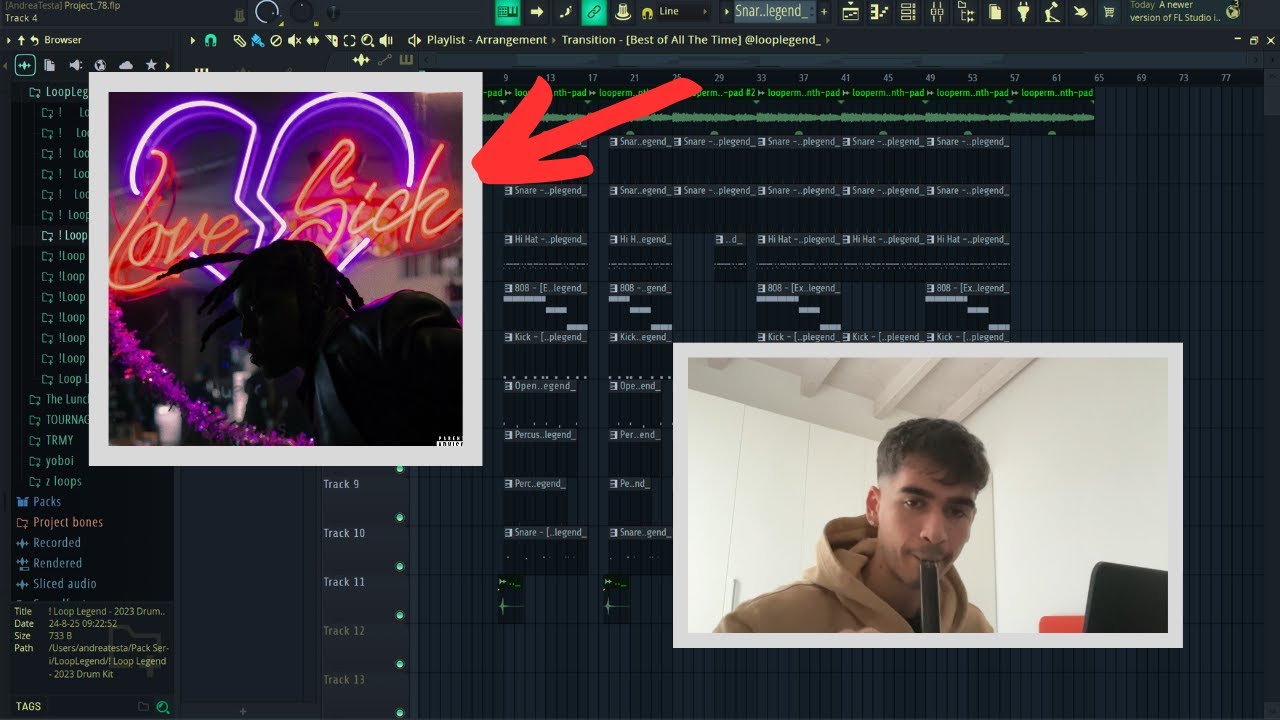Adjust the master pitch knob
Screen dimensions: 1280x720
pyautogui.click(x=302, y=12)
